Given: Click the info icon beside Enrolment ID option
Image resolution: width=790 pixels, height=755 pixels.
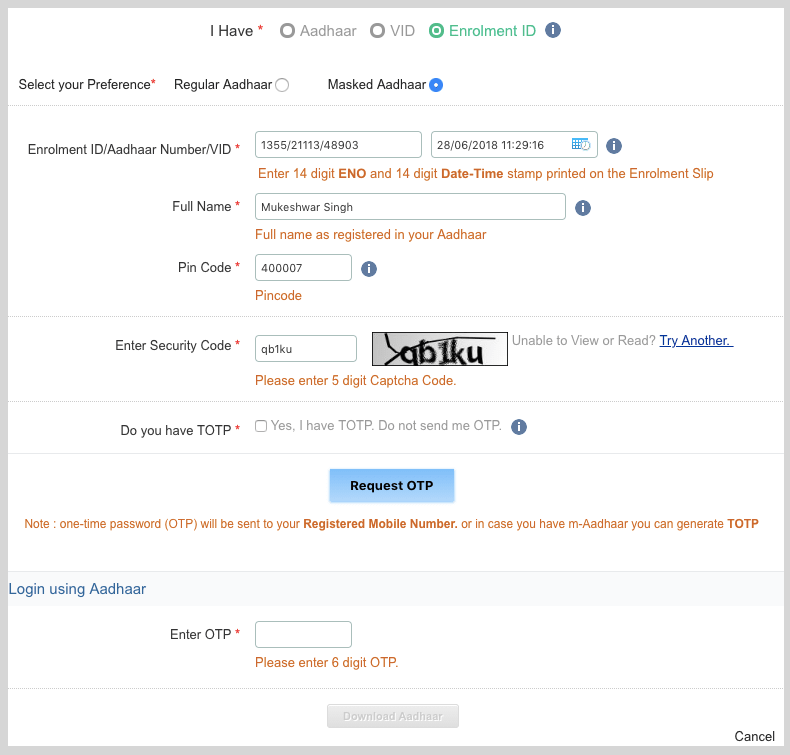Looking at the screenshot, I should pos(553,30).
